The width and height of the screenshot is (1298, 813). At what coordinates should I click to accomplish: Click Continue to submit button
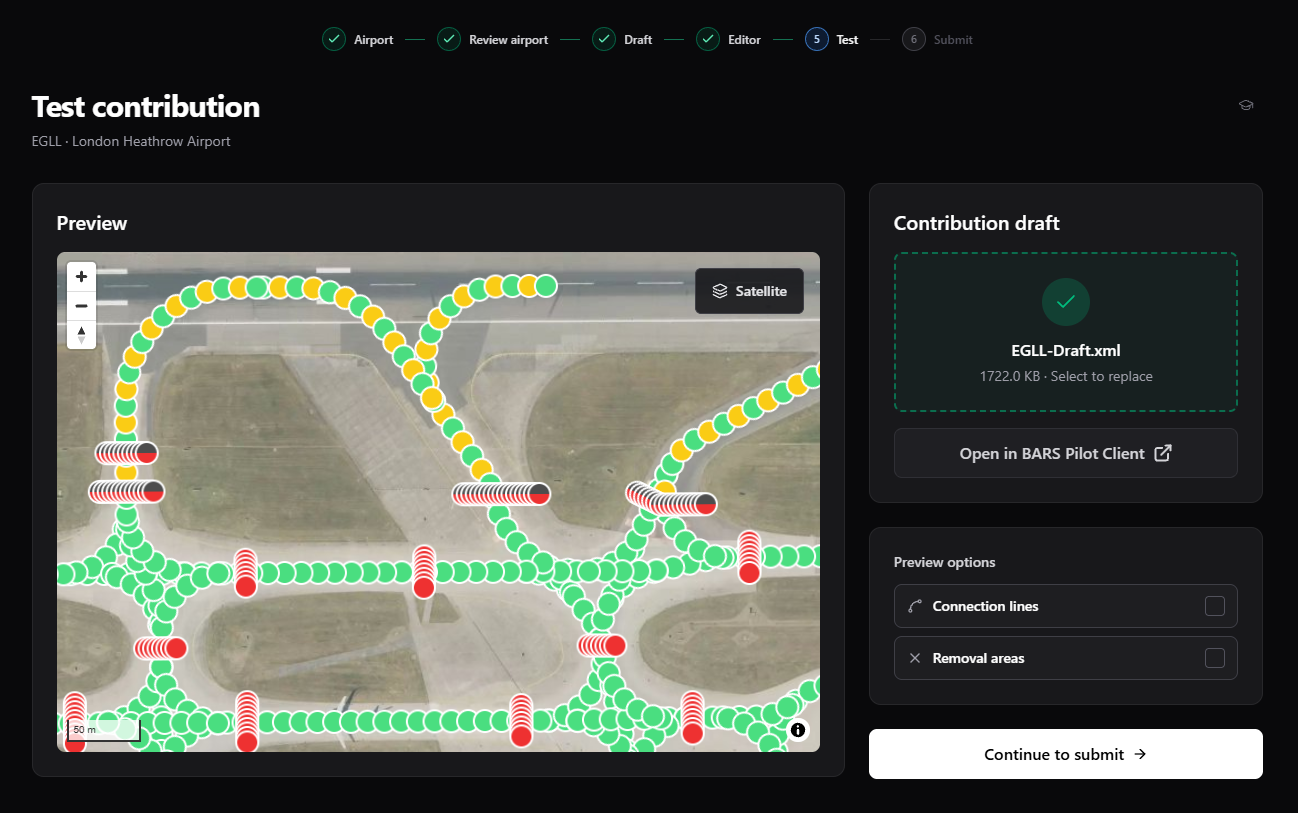click(x=1066, y=754)
